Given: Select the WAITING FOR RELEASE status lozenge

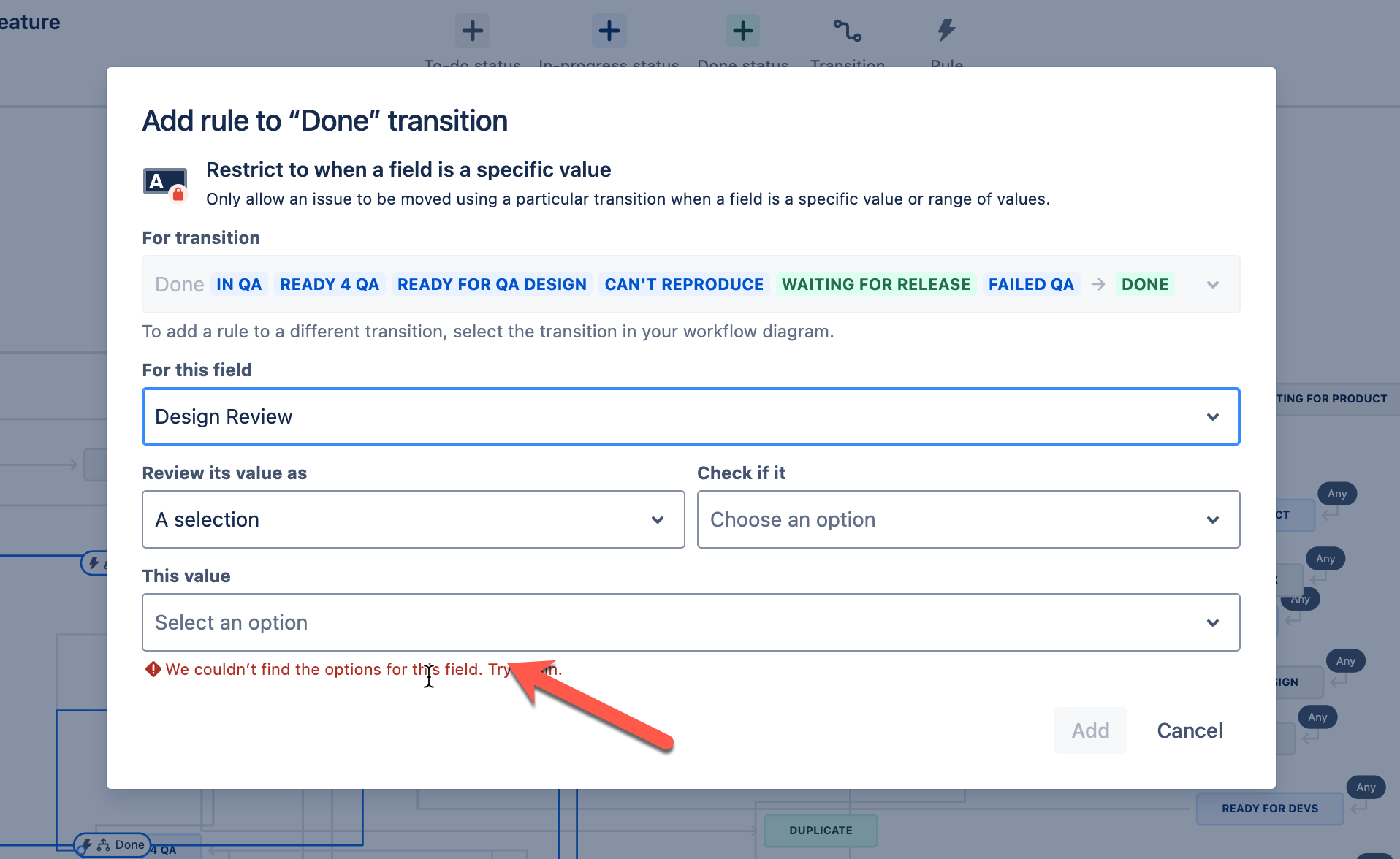Looking at the screenshot, I should click(876, 284).
